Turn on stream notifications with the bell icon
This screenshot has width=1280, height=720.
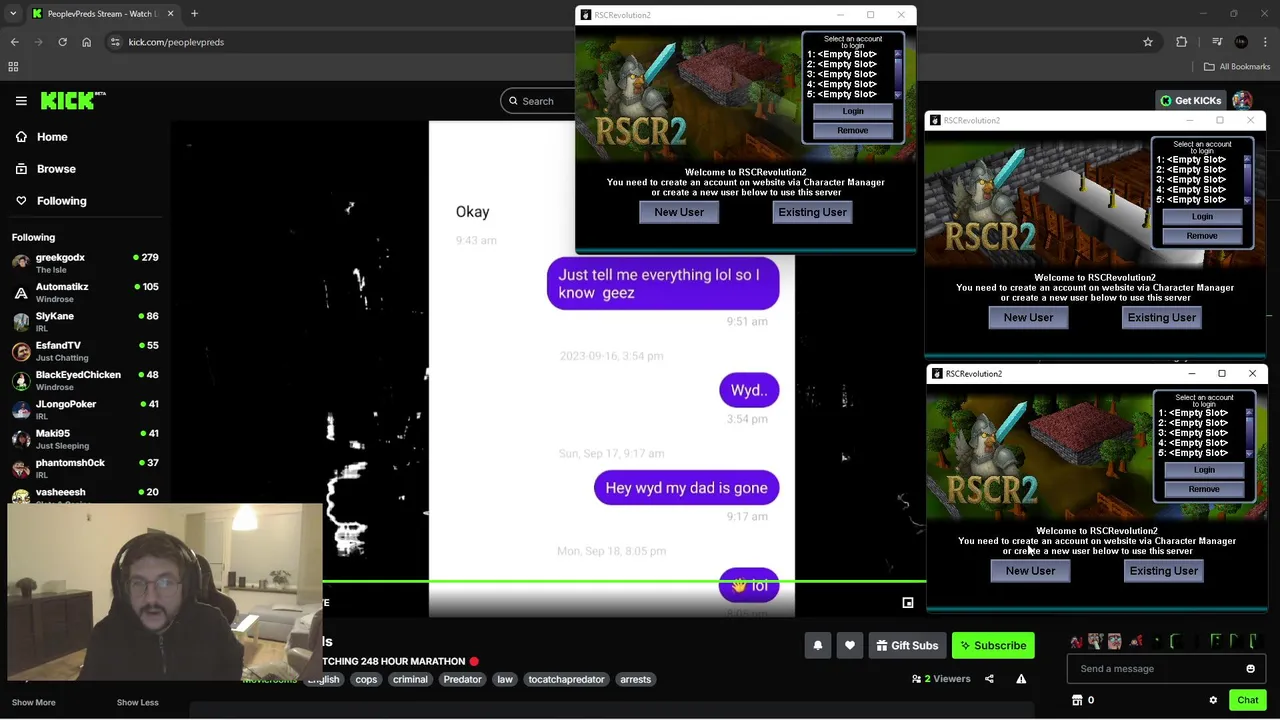pyautogui.click(x=818, y=646)
